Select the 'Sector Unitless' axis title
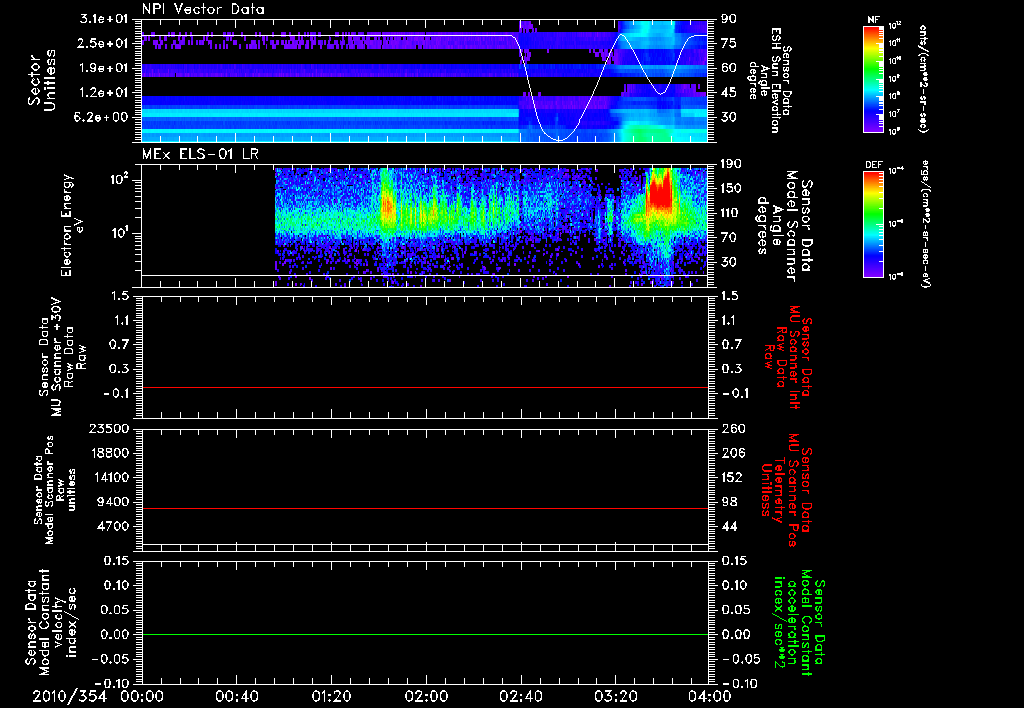 pos(42,80)
